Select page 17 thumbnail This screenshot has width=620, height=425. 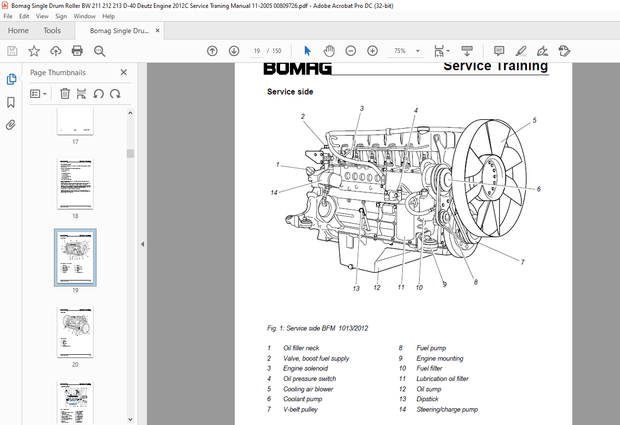coord(75,122)
